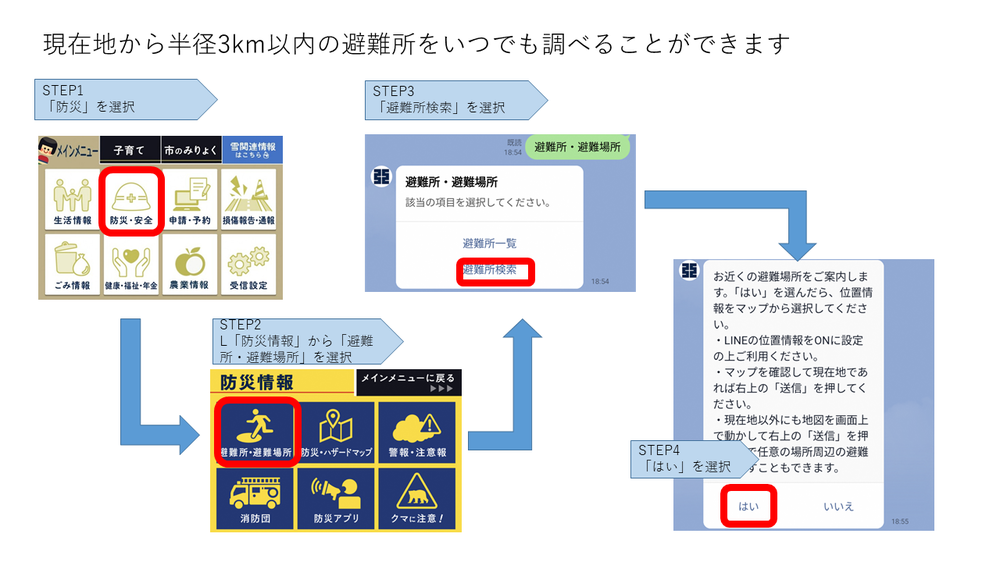
Task: Select the 農業情報 apple icon
Action: click(190, 265)
